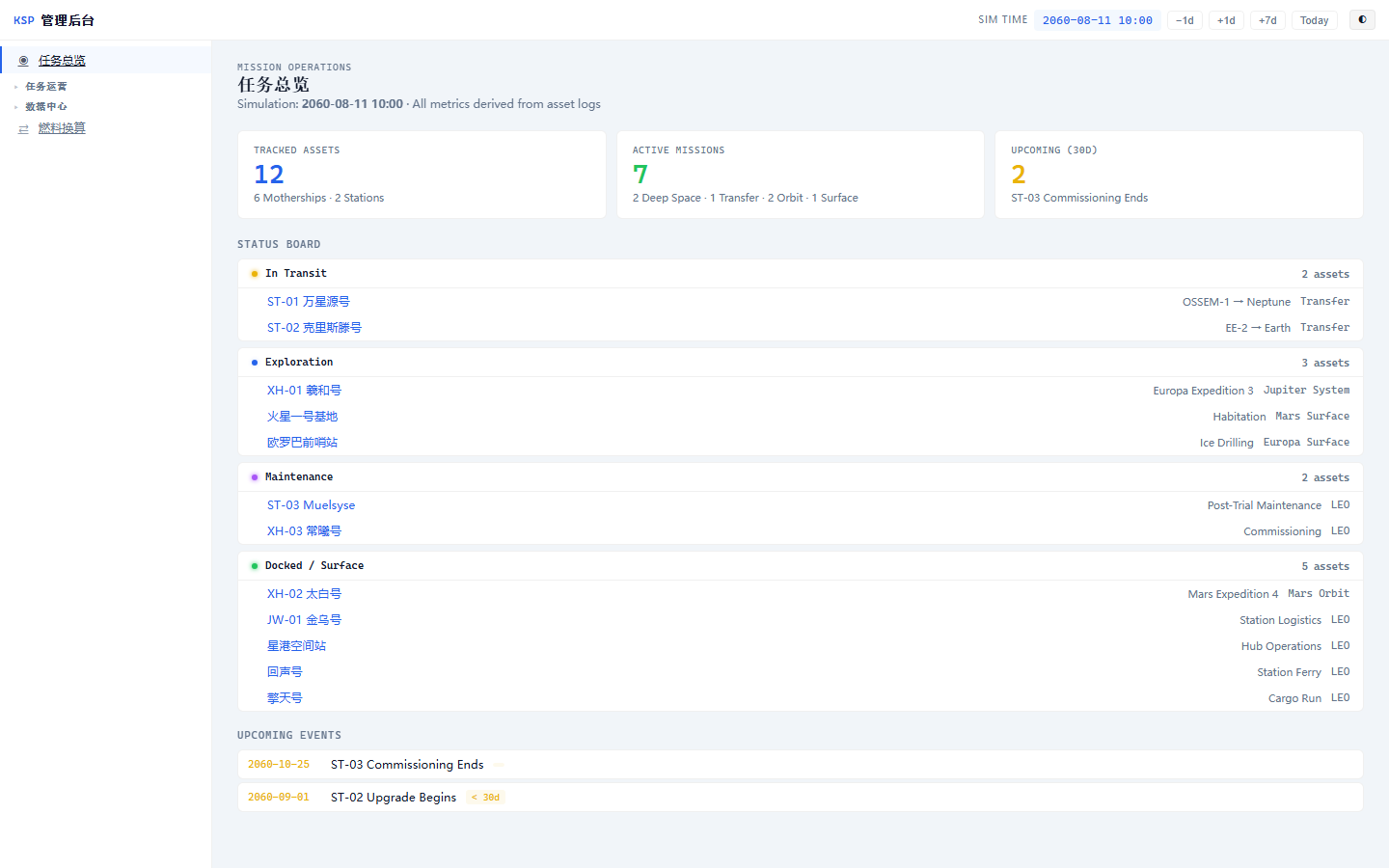Click the Docked / Surface group header
Screen dimensions: 1389x868
pyautogui.click(x=801, y=566)
